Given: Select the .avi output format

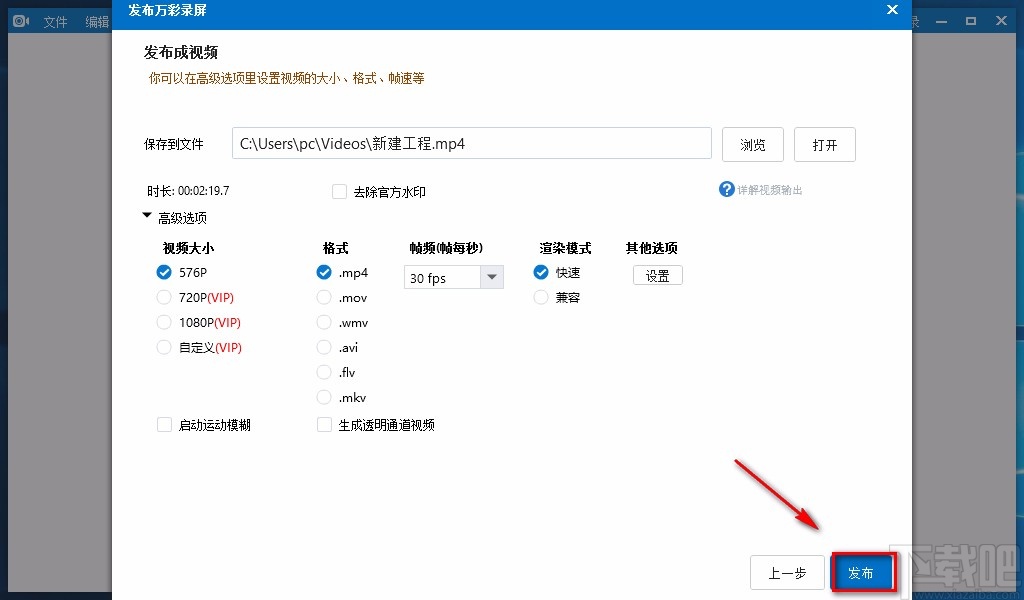Looking at the screenshot, I should click(x=324, y=347).
